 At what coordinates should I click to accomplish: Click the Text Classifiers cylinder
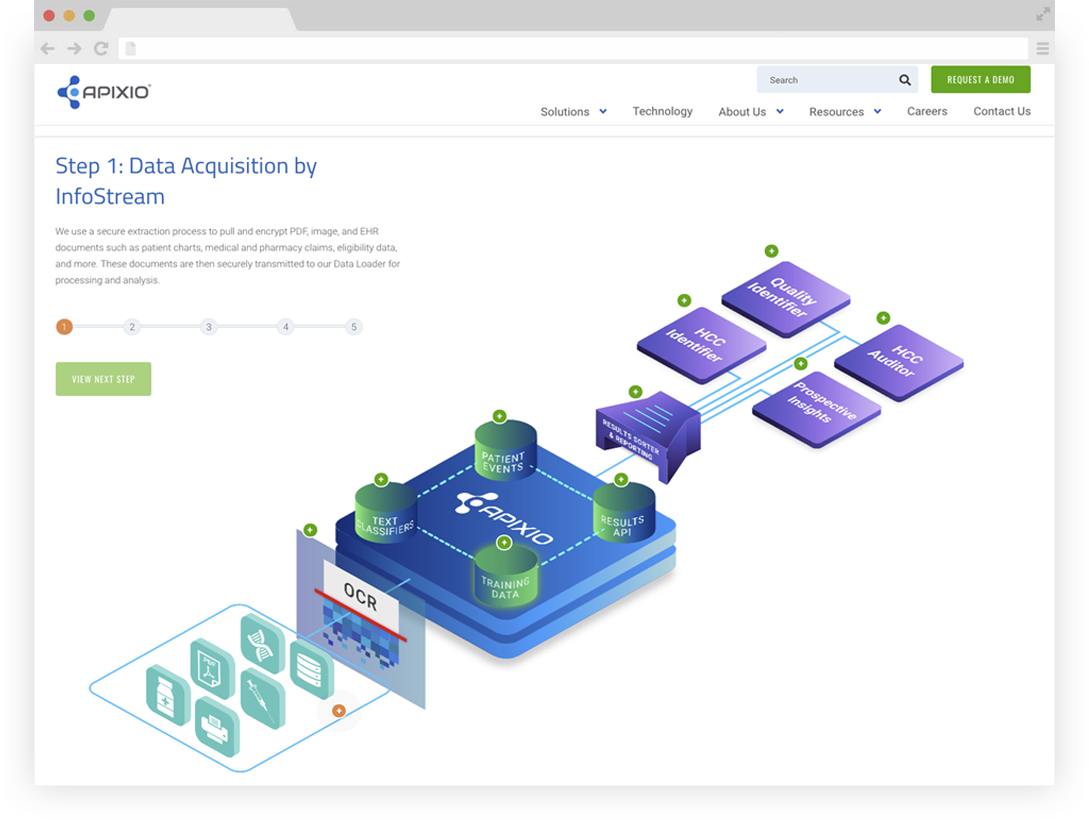click(385, 514)
